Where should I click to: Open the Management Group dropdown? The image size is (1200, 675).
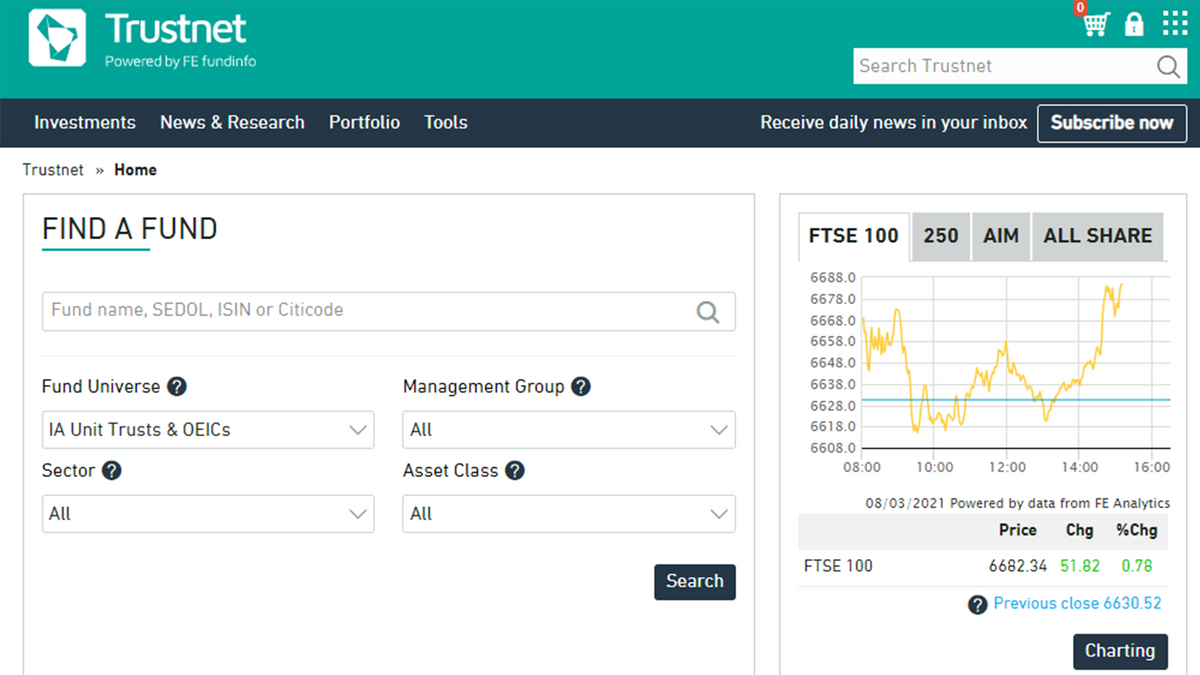(569, 430)
